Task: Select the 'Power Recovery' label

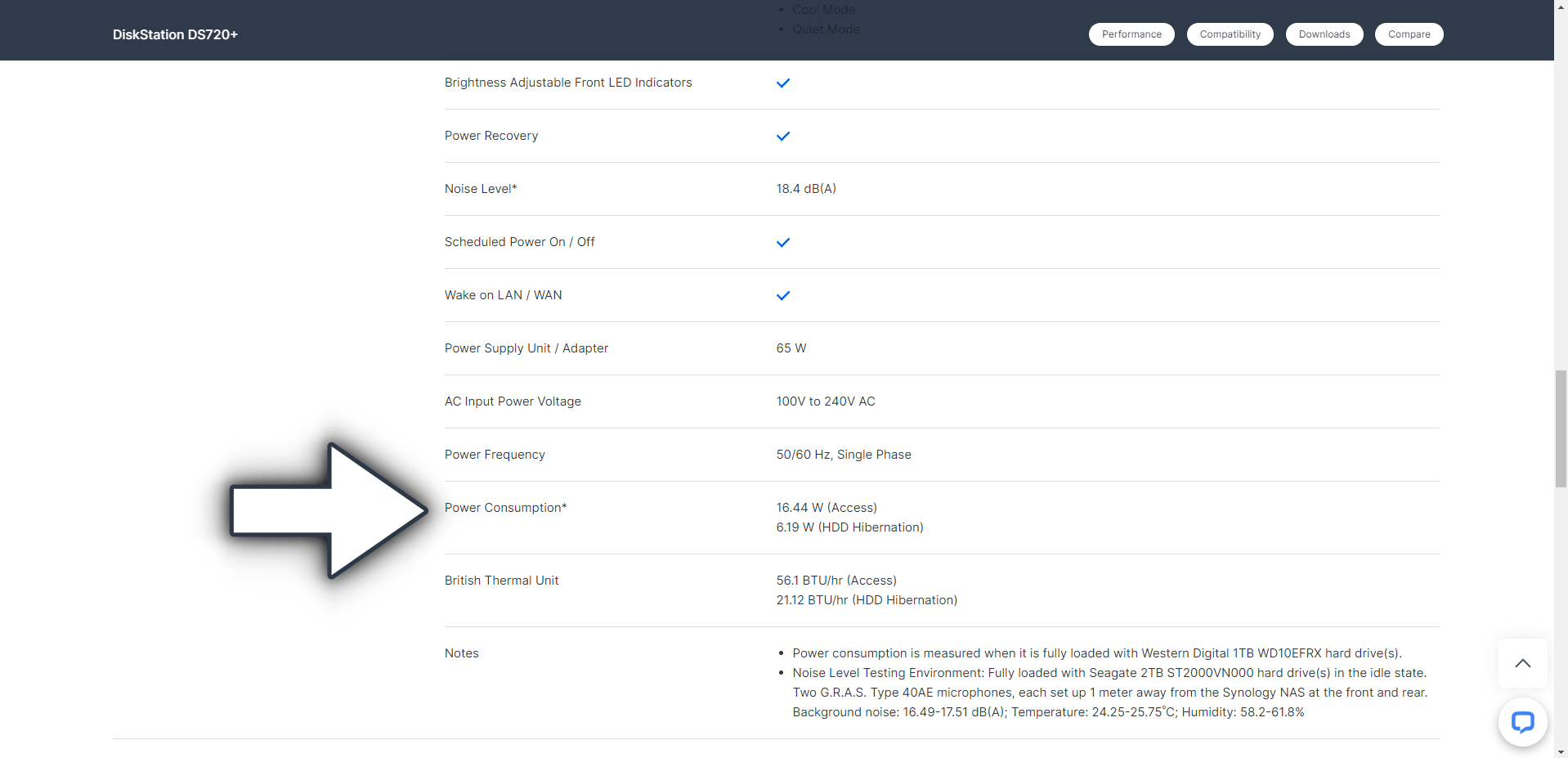Action: tap(491, 136)
